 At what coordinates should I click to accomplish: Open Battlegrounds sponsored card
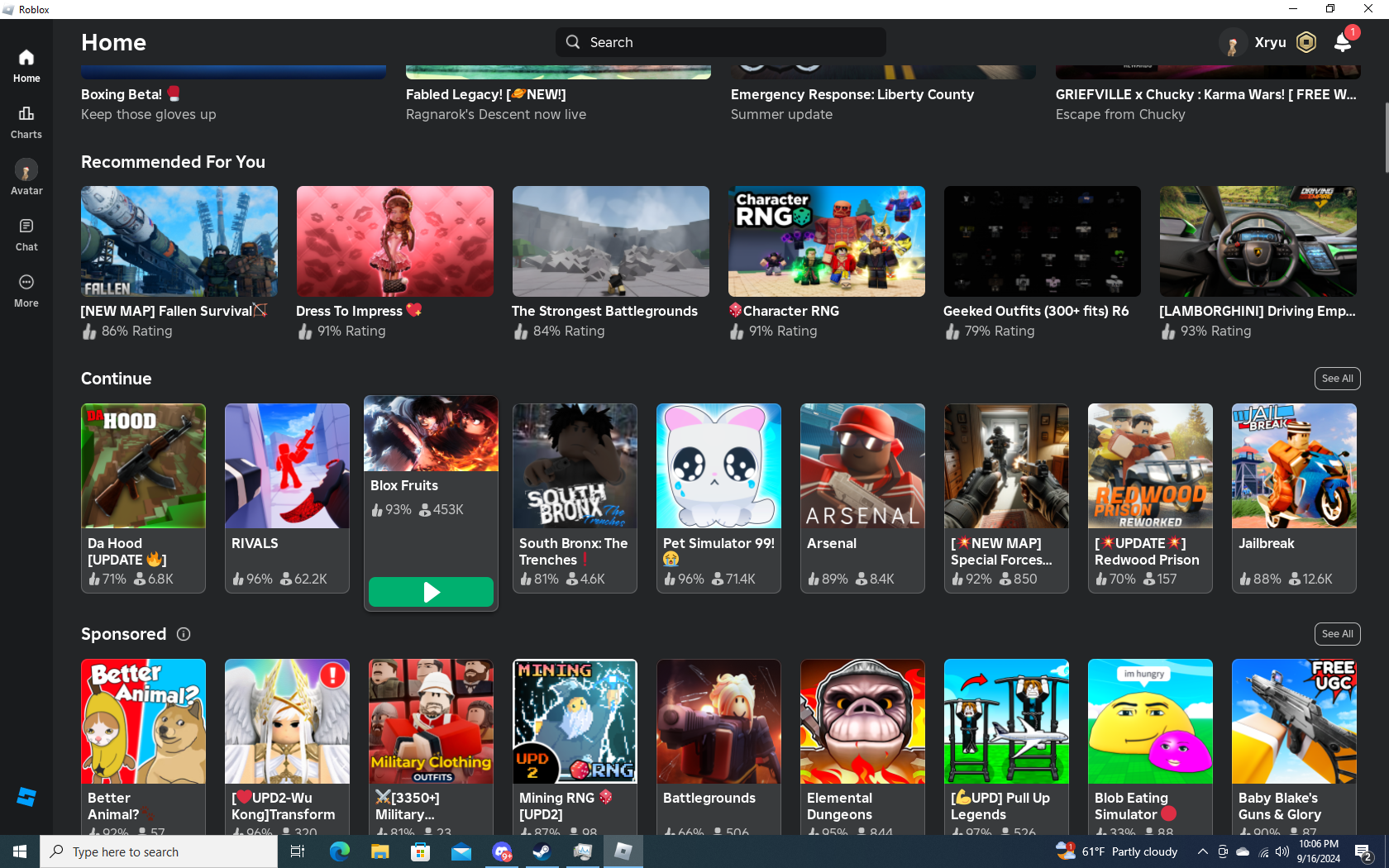pyautogui.click(x=718, y=746)
